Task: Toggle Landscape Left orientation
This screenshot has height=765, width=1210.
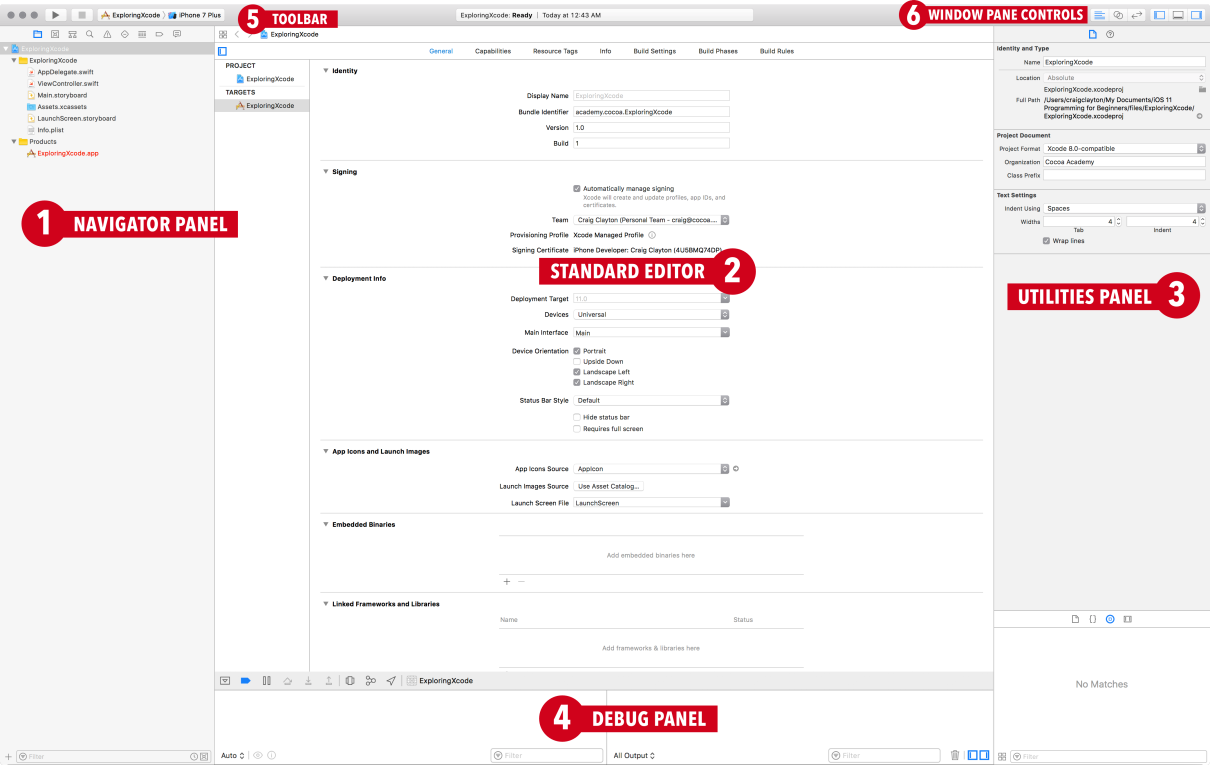Action: tap(577, 372)
